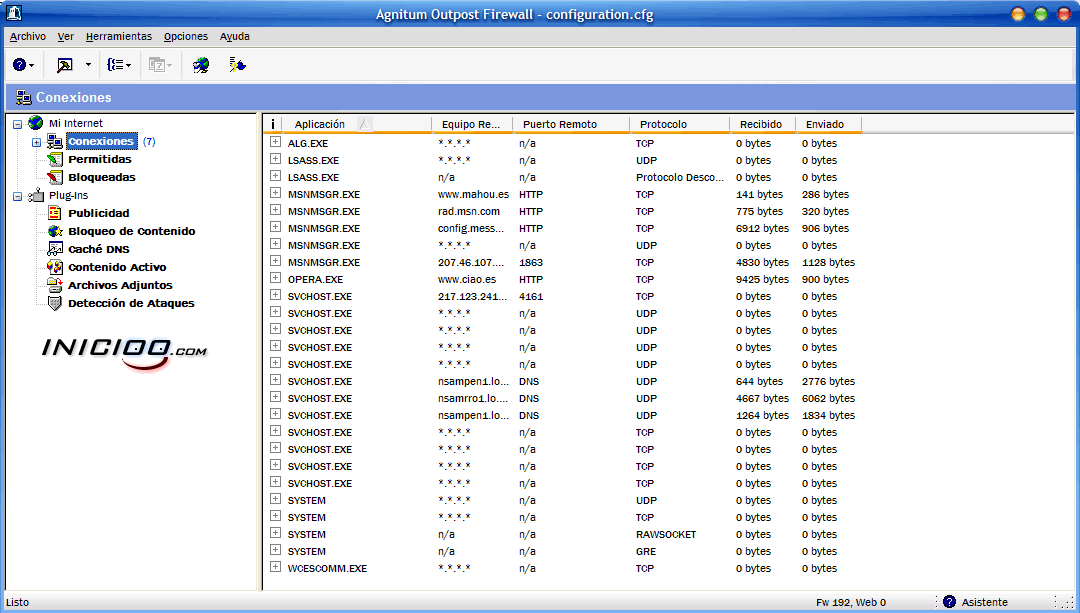Sort by the Aplicación column header

click(x=320, y=124)
